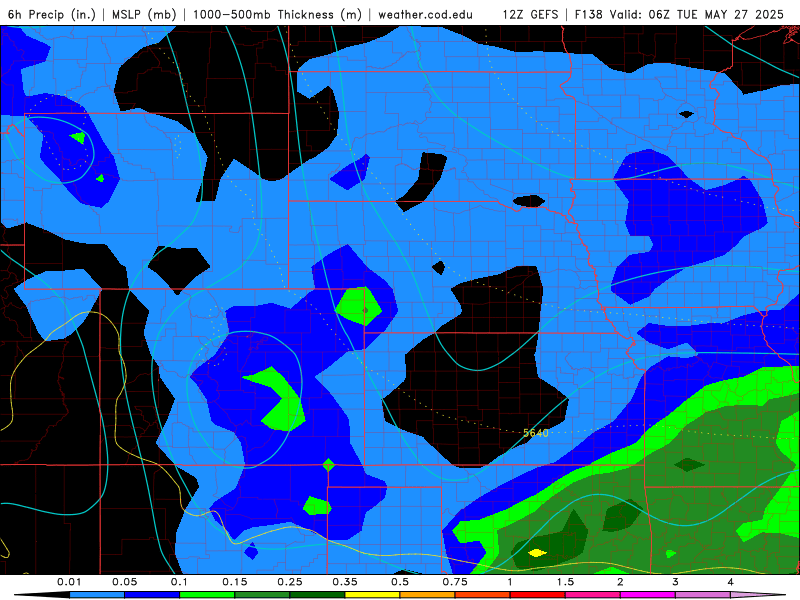Viewport: 800px width, 600px height.
Task: Select the red 1–1.5 legend swatch
Action: [538, 595]
